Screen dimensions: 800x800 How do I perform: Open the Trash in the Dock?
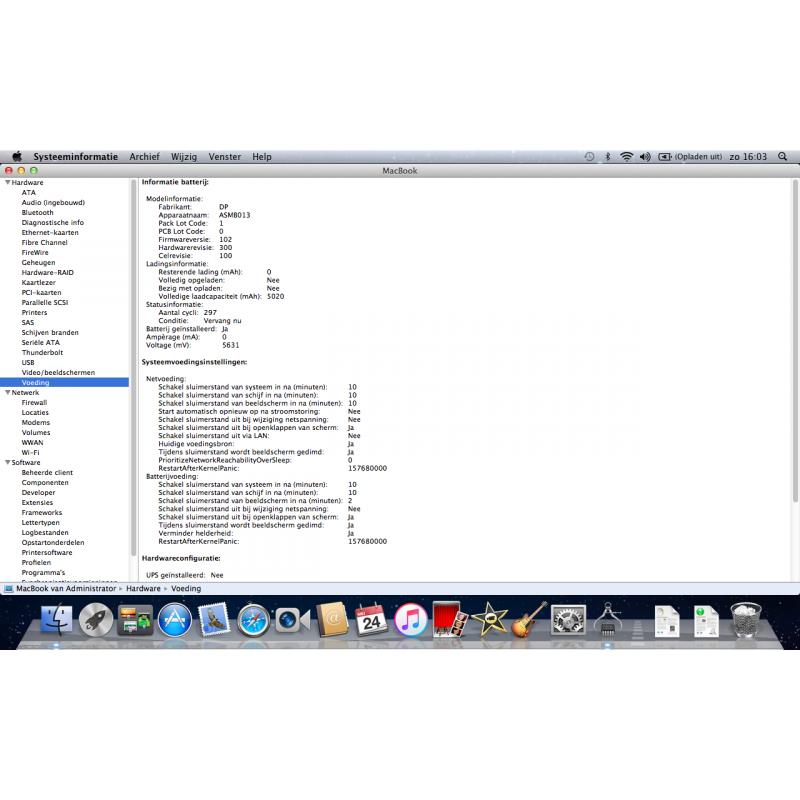tap(745, 619)
